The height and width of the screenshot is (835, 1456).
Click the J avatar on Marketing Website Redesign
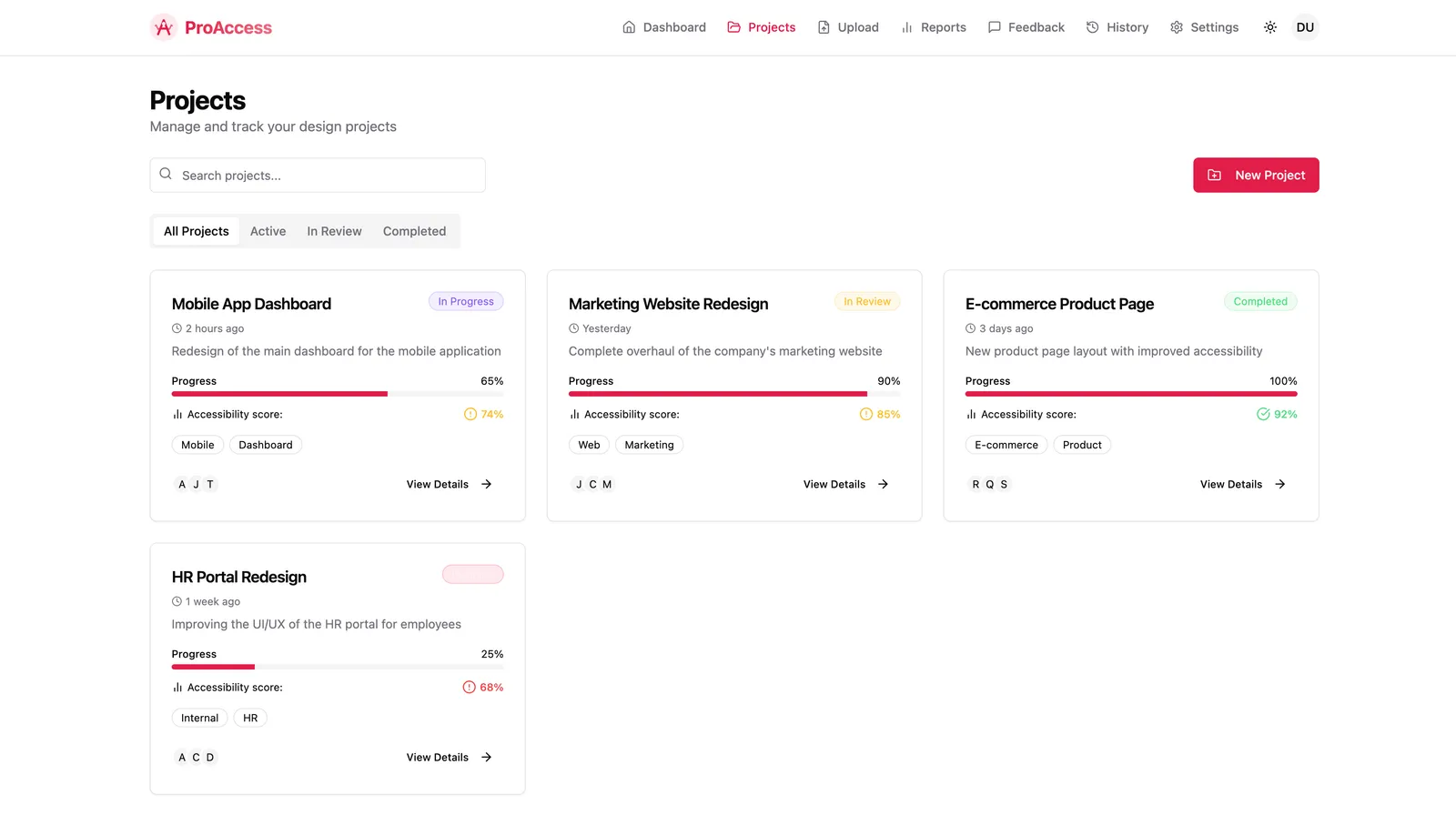click(x=579, y=485)
